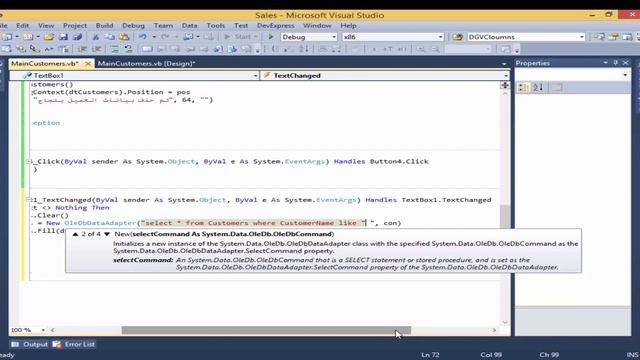Click the OleDbDataAdapter keyword in code

pos(100,223)
